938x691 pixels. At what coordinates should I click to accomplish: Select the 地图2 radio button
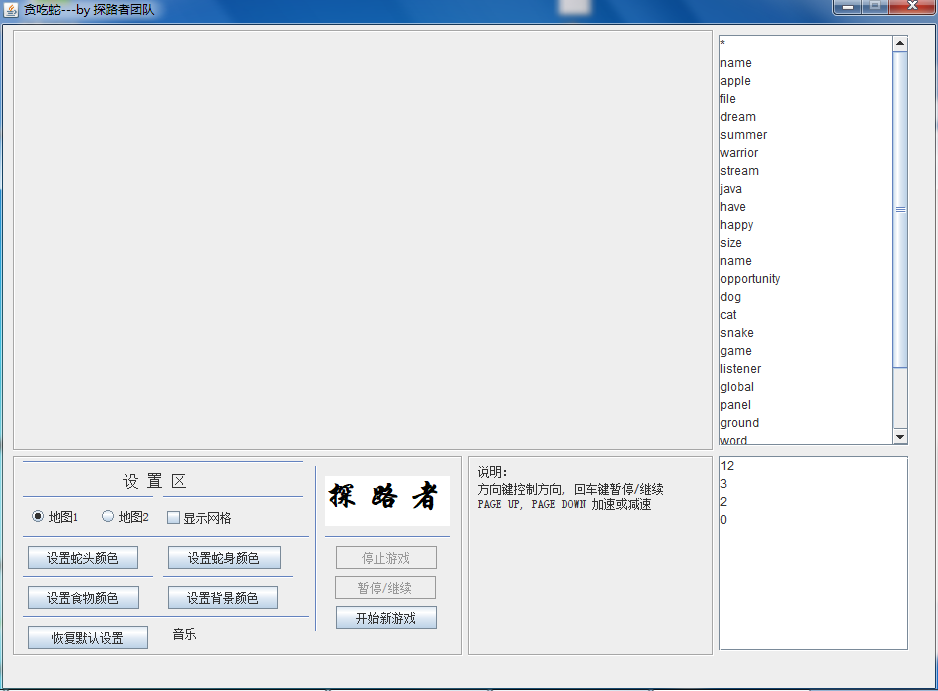(125, 517)
